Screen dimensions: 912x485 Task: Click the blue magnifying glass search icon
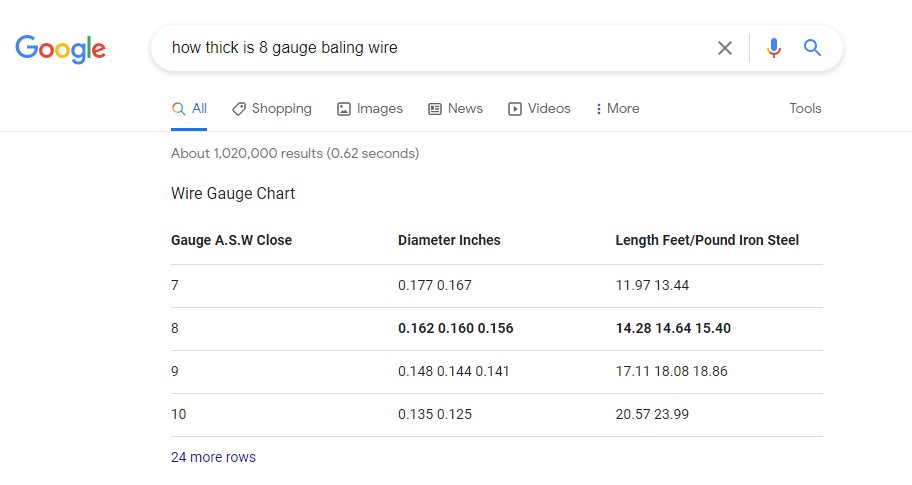(812, 48)
